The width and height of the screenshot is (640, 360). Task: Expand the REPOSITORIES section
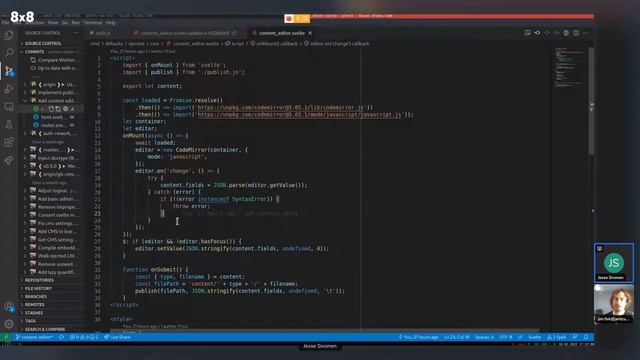click(x=51, y=280)
